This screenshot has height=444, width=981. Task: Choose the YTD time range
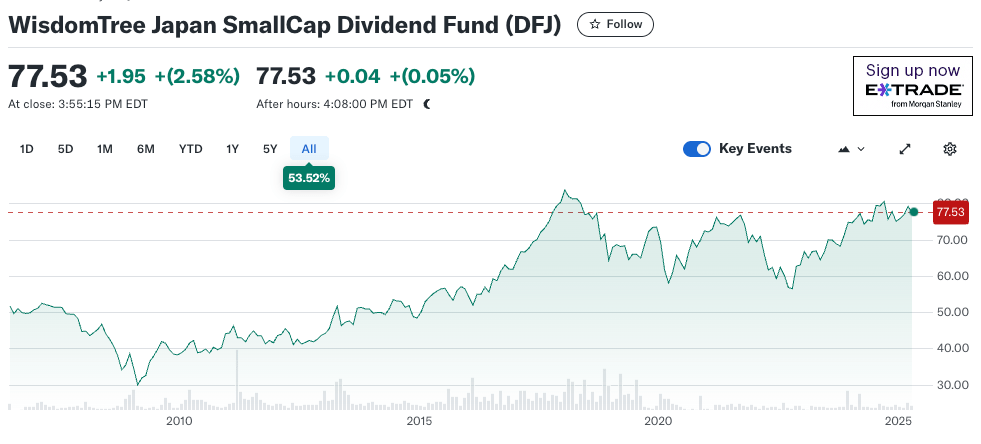tap(190, 149)
